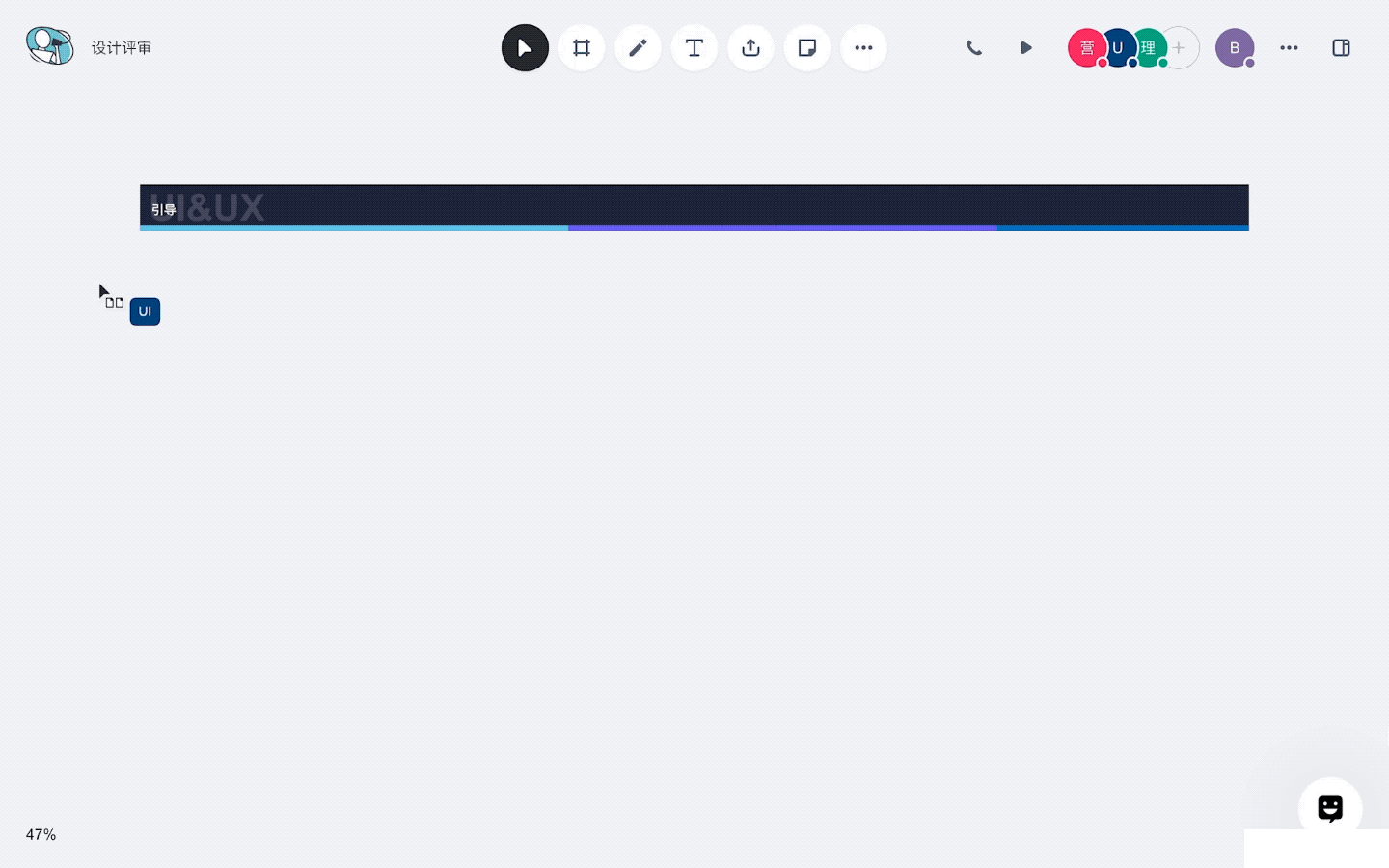Open the app logo home
Viewport: 1389px width, 868px height.
pos(50,46)
